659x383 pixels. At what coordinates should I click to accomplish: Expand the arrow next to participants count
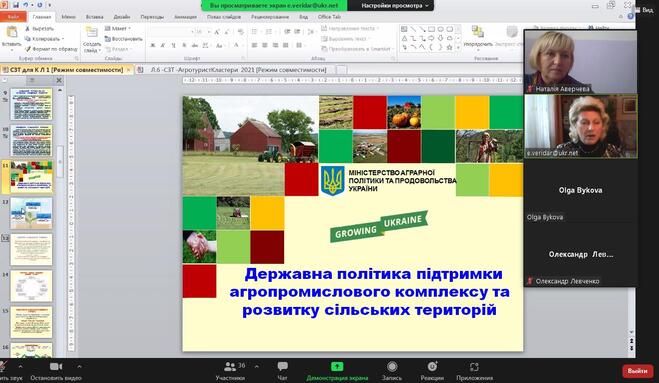coord(256,367)
